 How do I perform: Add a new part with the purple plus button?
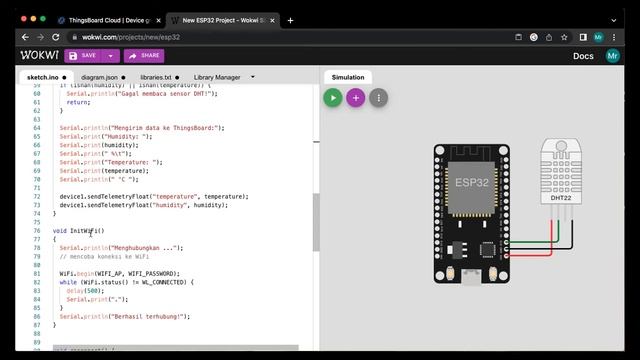click(356, 98)
